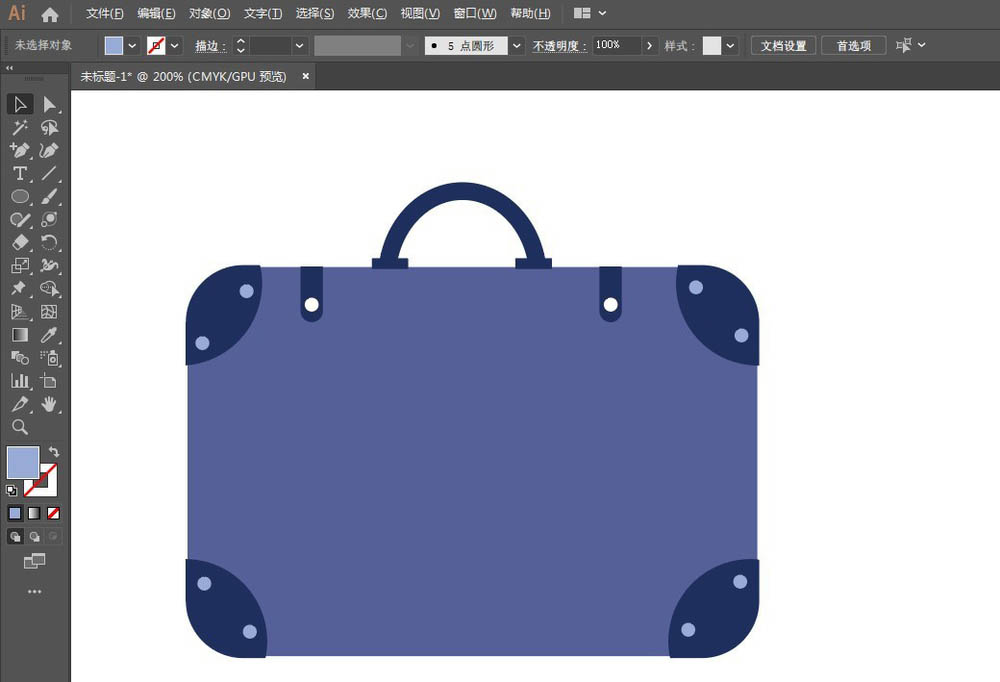The height and width of the screenshot is (682, 1000).
Task: Open Edit Toolbar three-dots button
Action: point(34,592)
